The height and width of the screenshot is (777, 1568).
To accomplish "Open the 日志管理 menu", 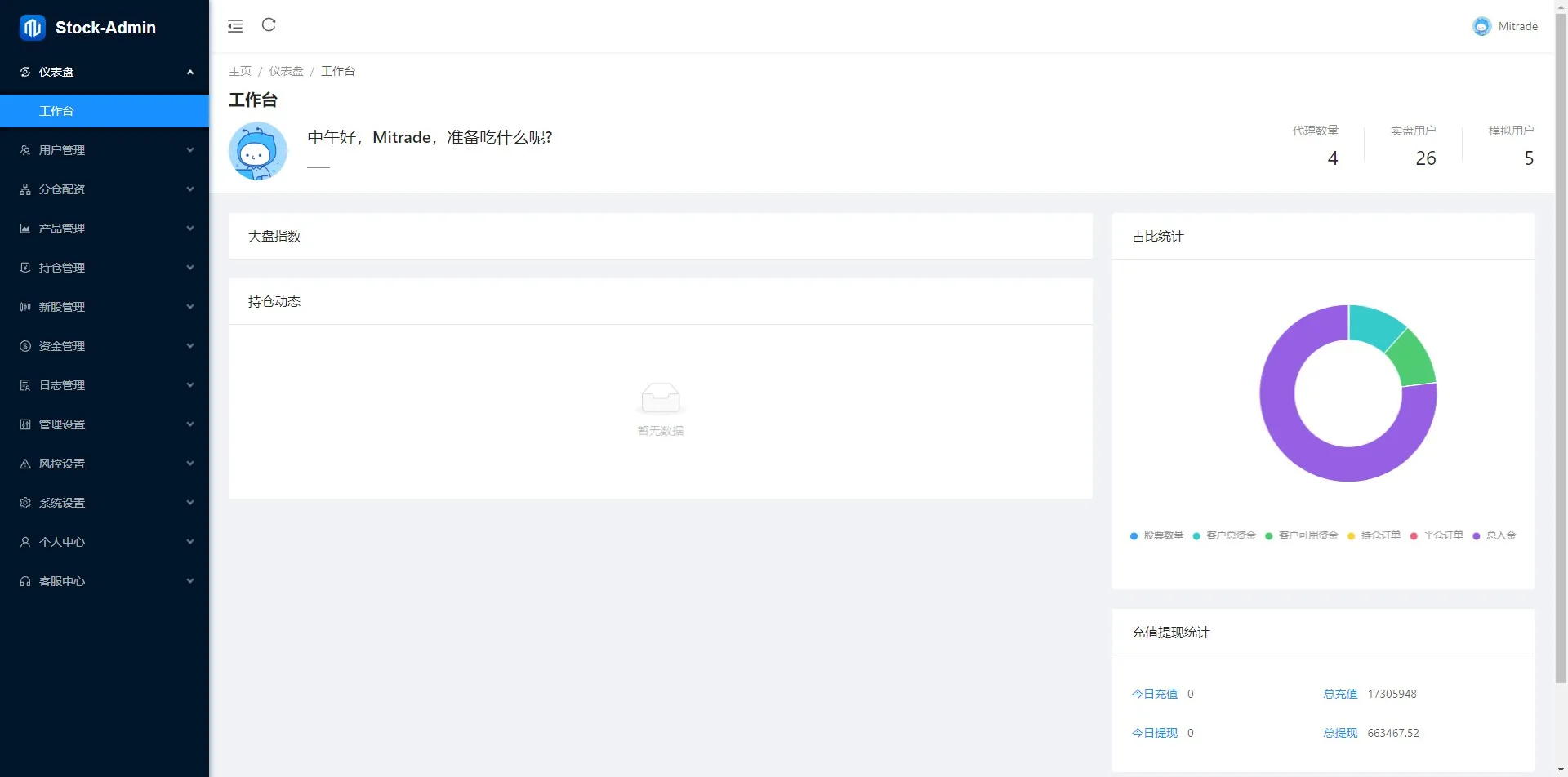I will (62, 385).
